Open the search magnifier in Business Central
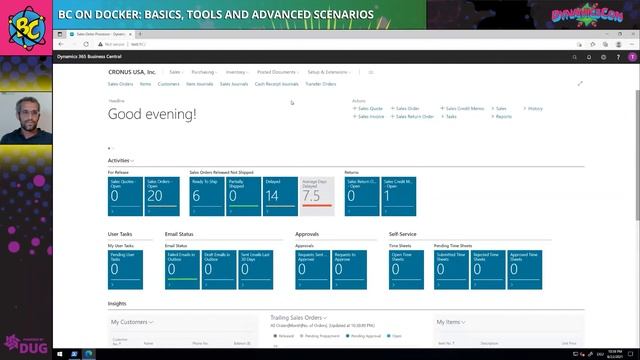The width and height of the screenshot is (640, 360). coord(574,57)
